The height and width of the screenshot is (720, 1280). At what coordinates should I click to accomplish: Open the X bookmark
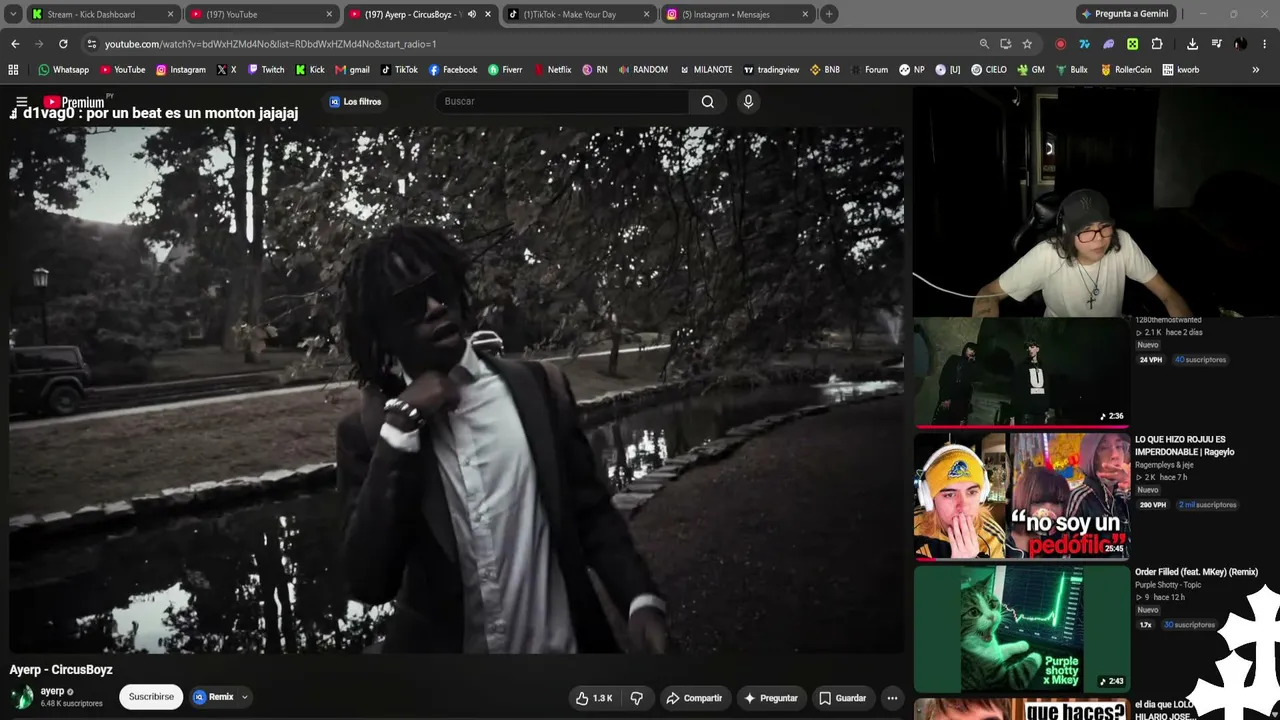coord(227,70)
